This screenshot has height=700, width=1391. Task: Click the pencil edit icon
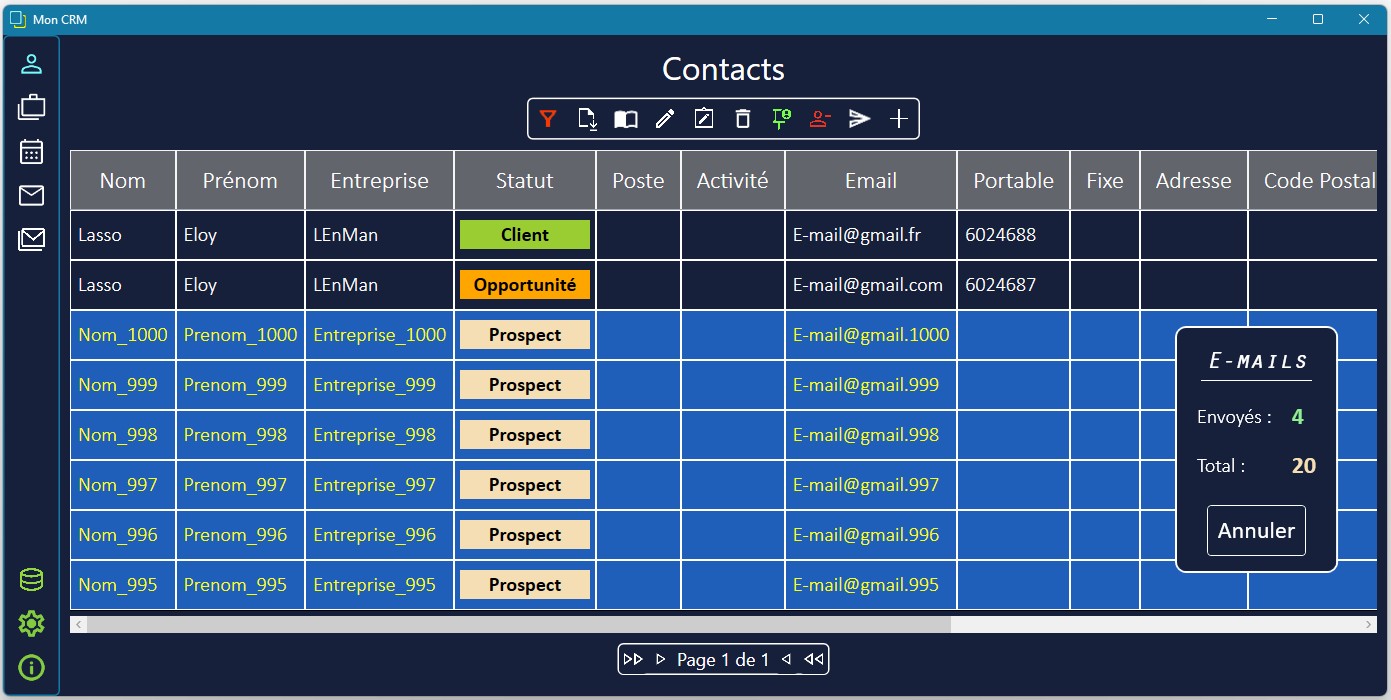coord(665,119)
